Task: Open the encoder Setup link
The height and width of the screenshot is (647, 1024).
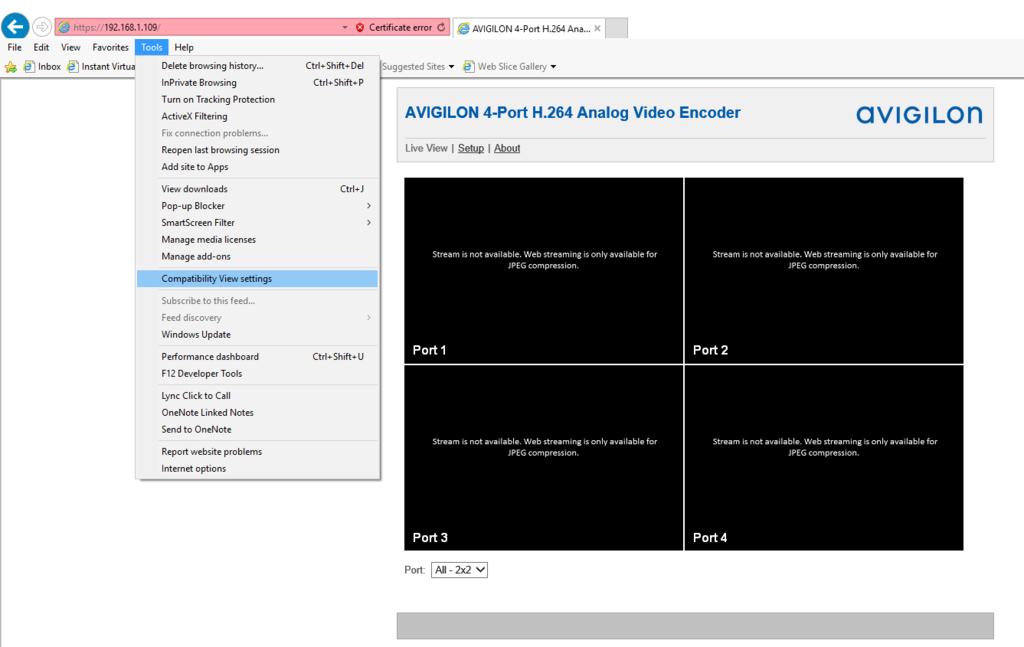Action: pos(471,148)
